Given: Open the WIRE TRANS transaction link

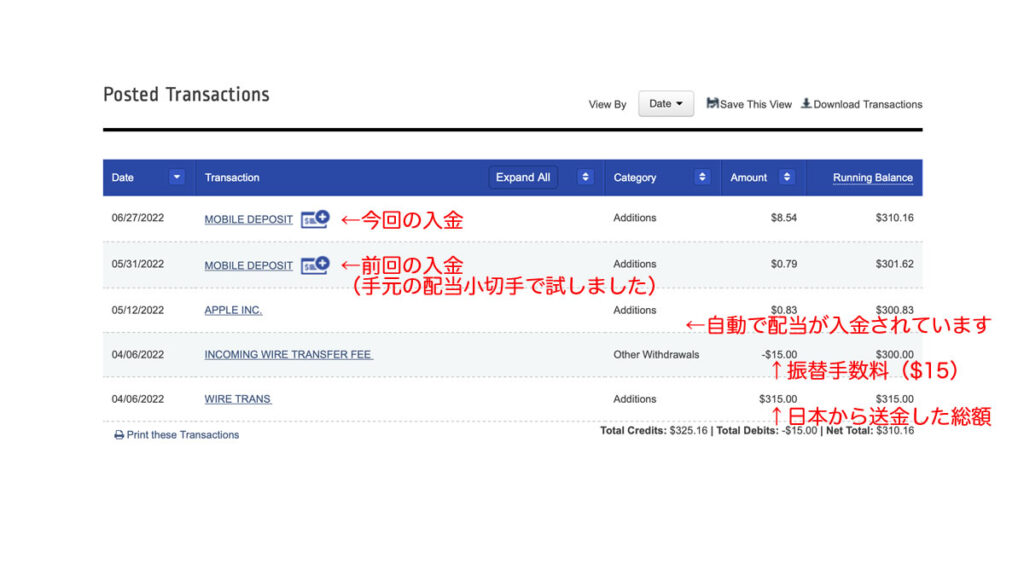Looking at the screenshot, I should pos(238,399).
